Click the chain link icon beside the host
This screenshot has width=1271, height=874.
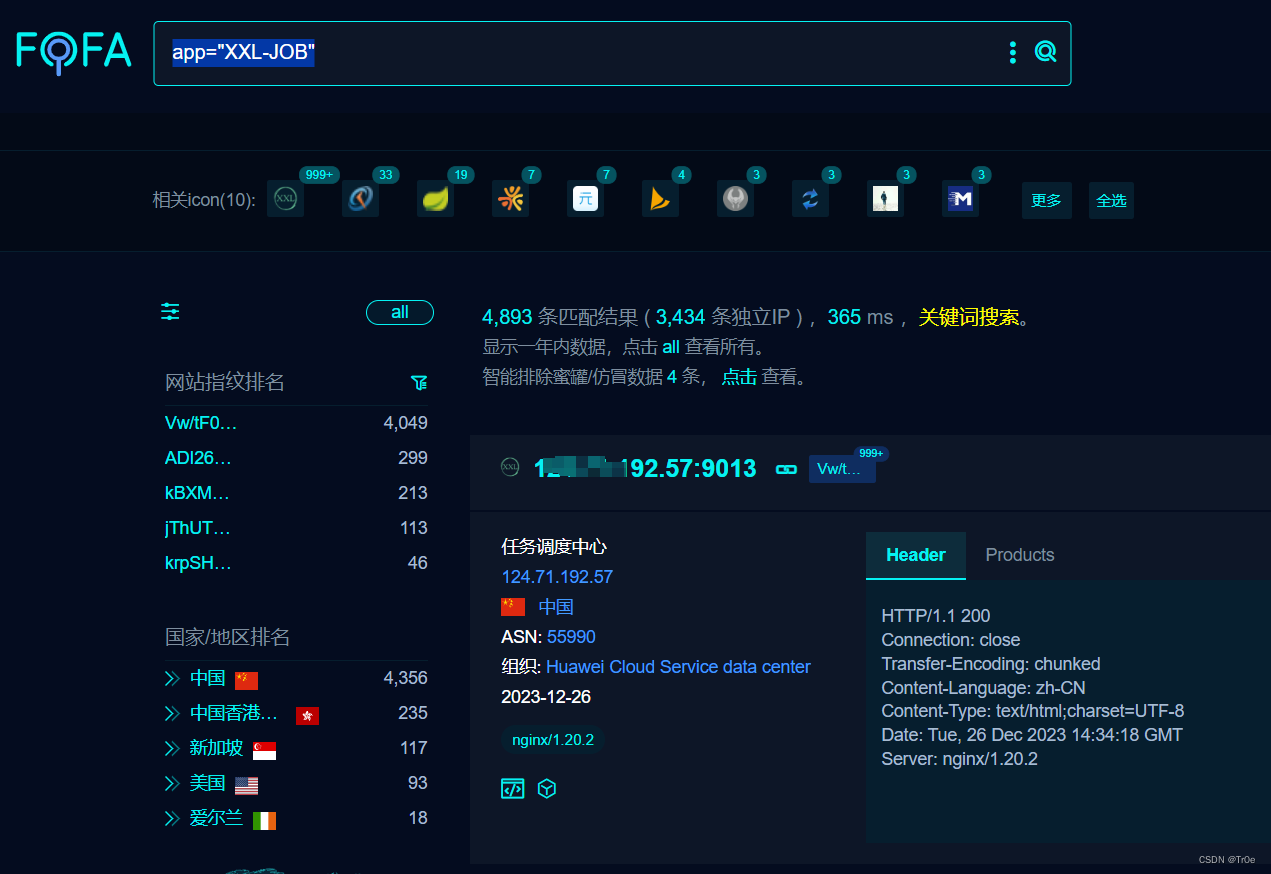(786, 468)
